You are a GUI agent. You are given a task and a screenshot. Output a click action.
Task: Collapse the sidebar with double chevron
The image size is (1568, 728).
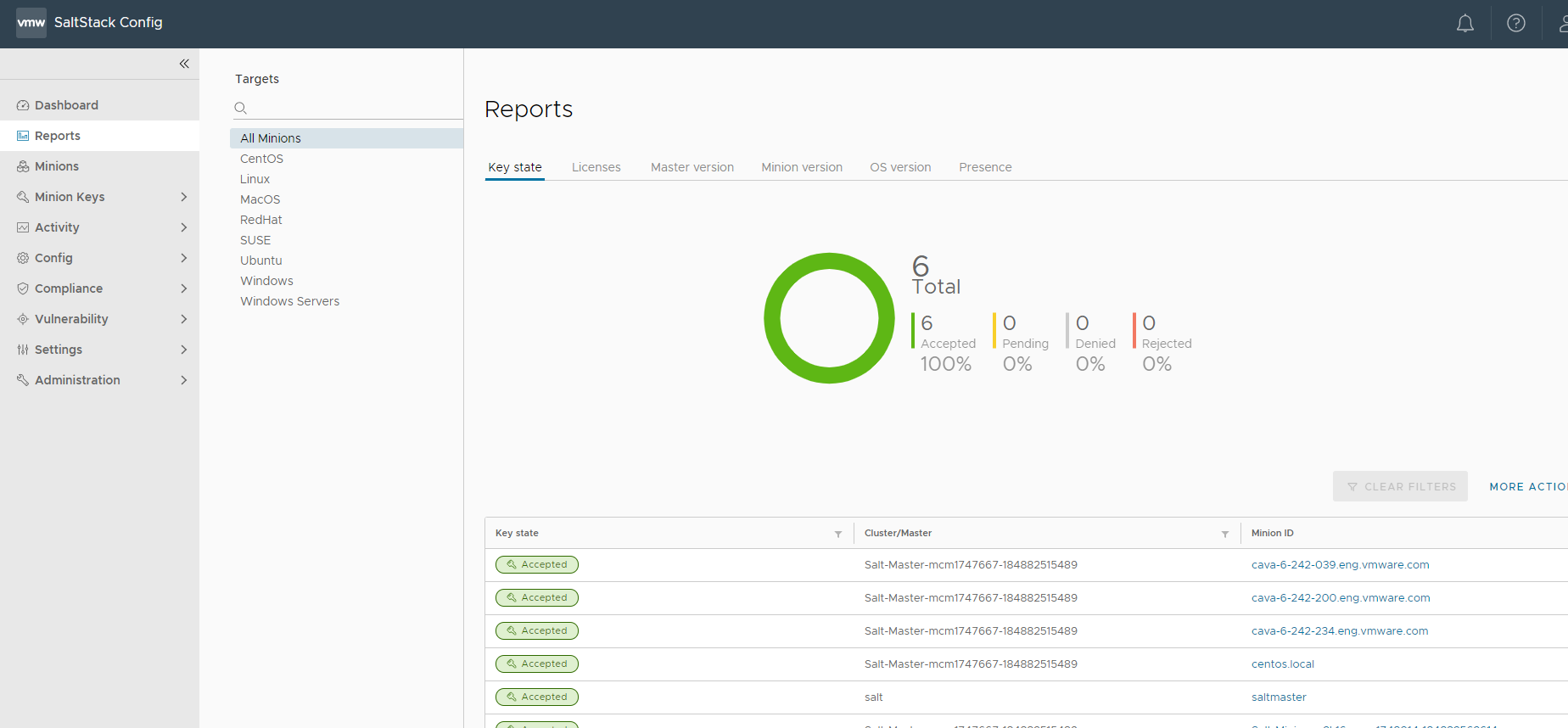[x=184, y=64]
